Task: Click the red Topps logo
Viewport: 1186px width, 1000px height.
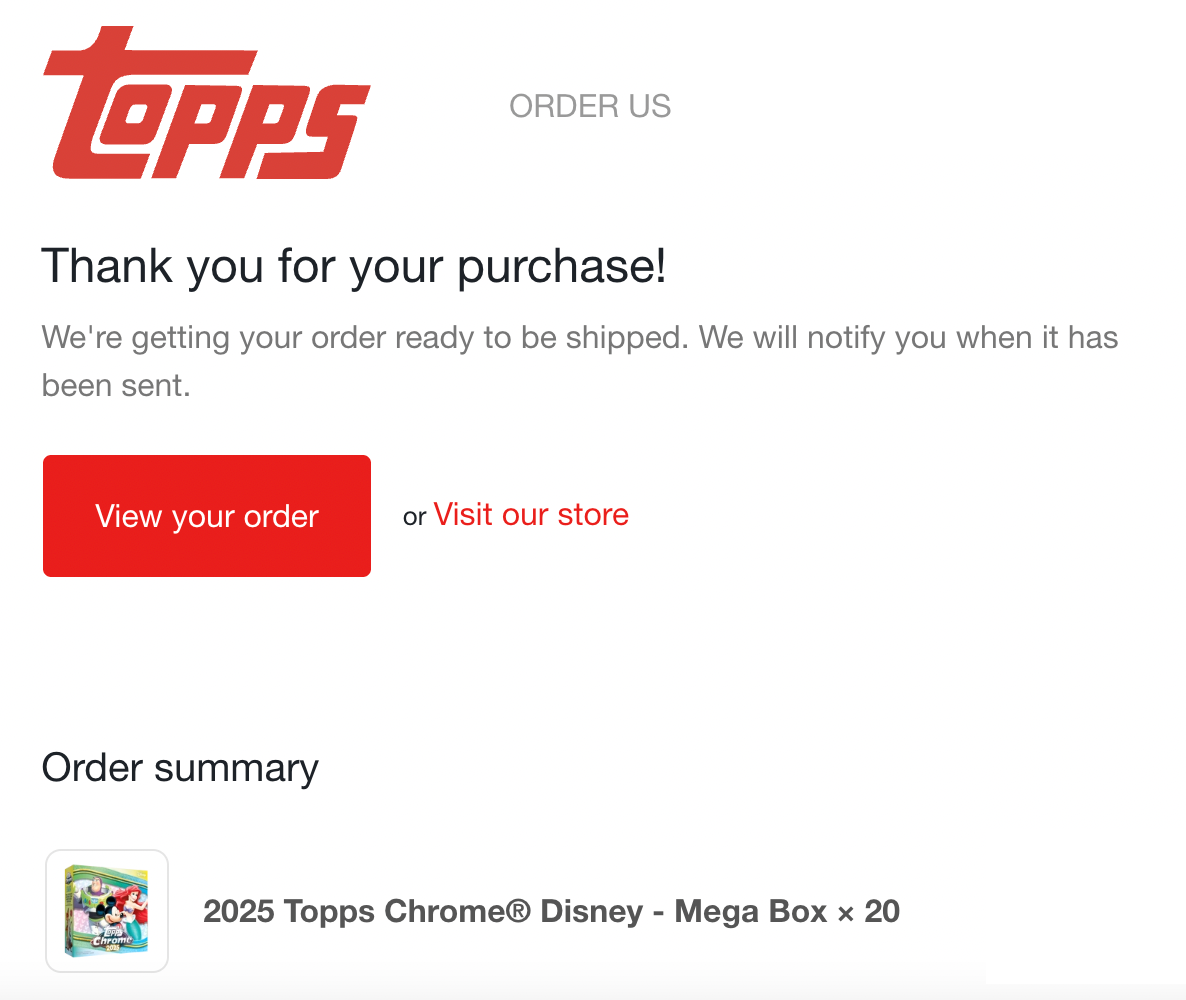Action: (x=206, y=103)
